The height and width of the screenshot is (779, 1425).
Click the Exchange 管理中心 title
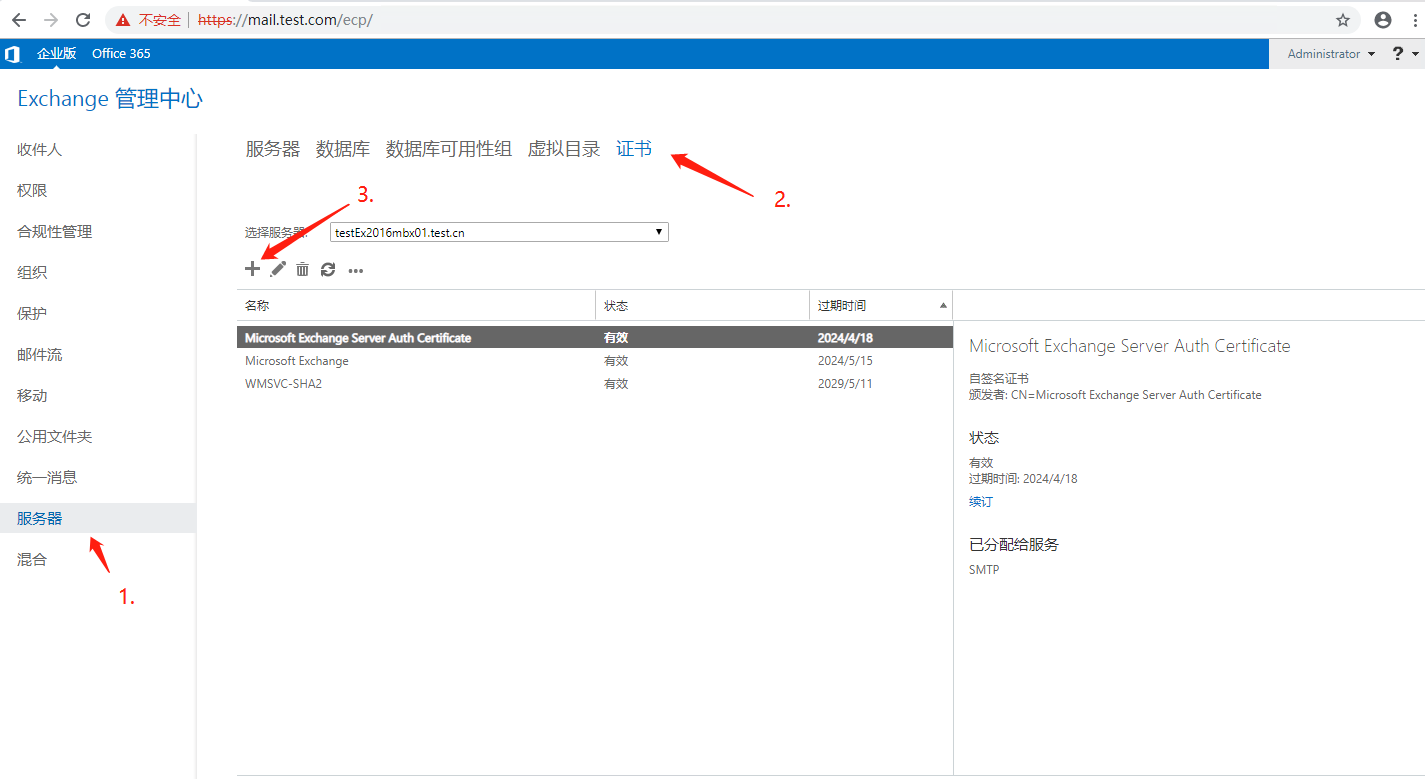(110, 98)
